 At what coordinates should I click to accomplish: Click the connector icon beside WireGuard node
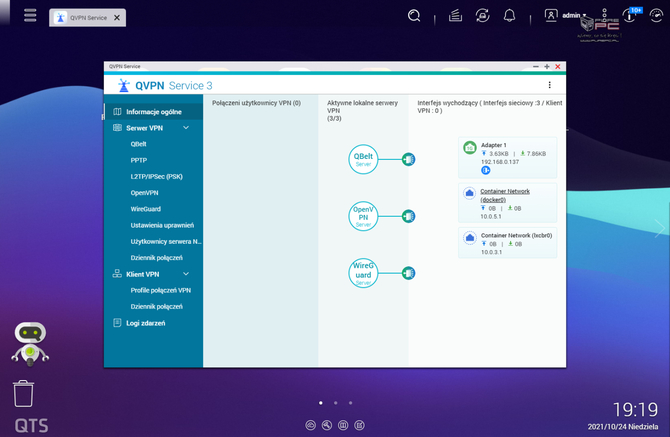pyautogui.click(x=408, y=273)
